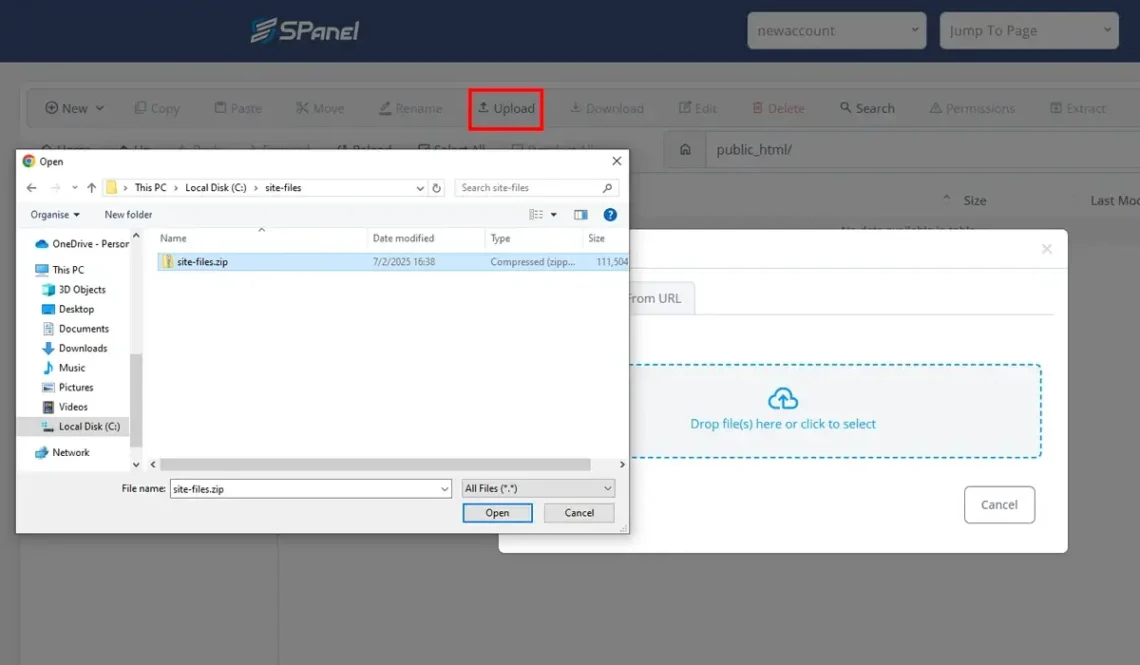Click Open to confirm file selection
Image resolution: width=1140 pixels, height=665 pixels.
[x=497, y=512]
